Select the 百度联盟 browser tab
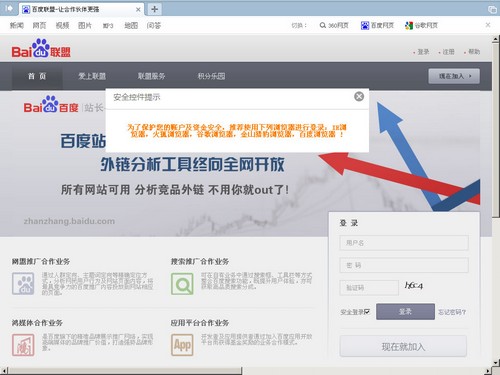 tap(82, 9)
